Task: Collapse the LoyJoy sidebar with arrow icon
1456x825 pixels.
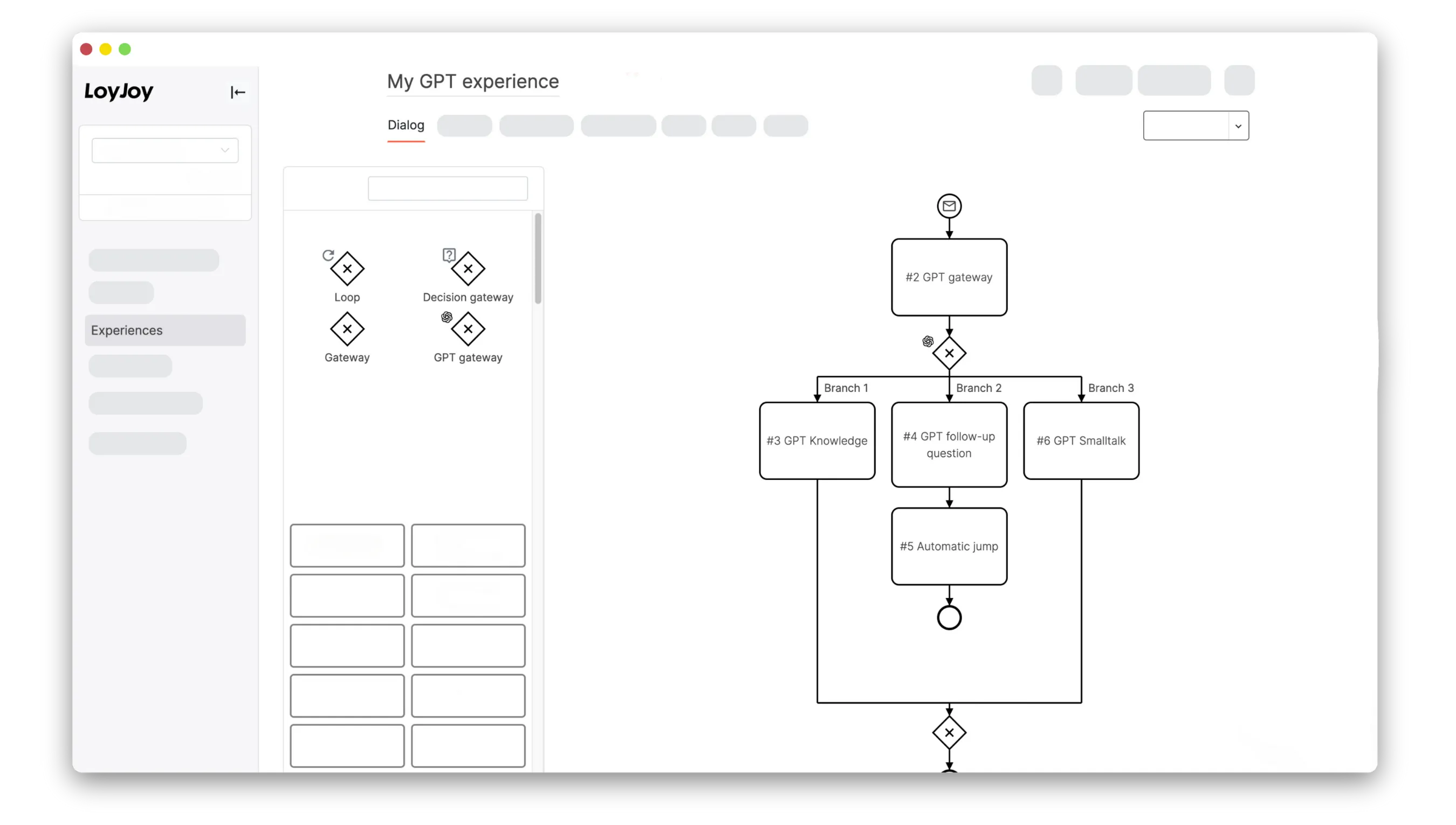Action: point(237,92)
